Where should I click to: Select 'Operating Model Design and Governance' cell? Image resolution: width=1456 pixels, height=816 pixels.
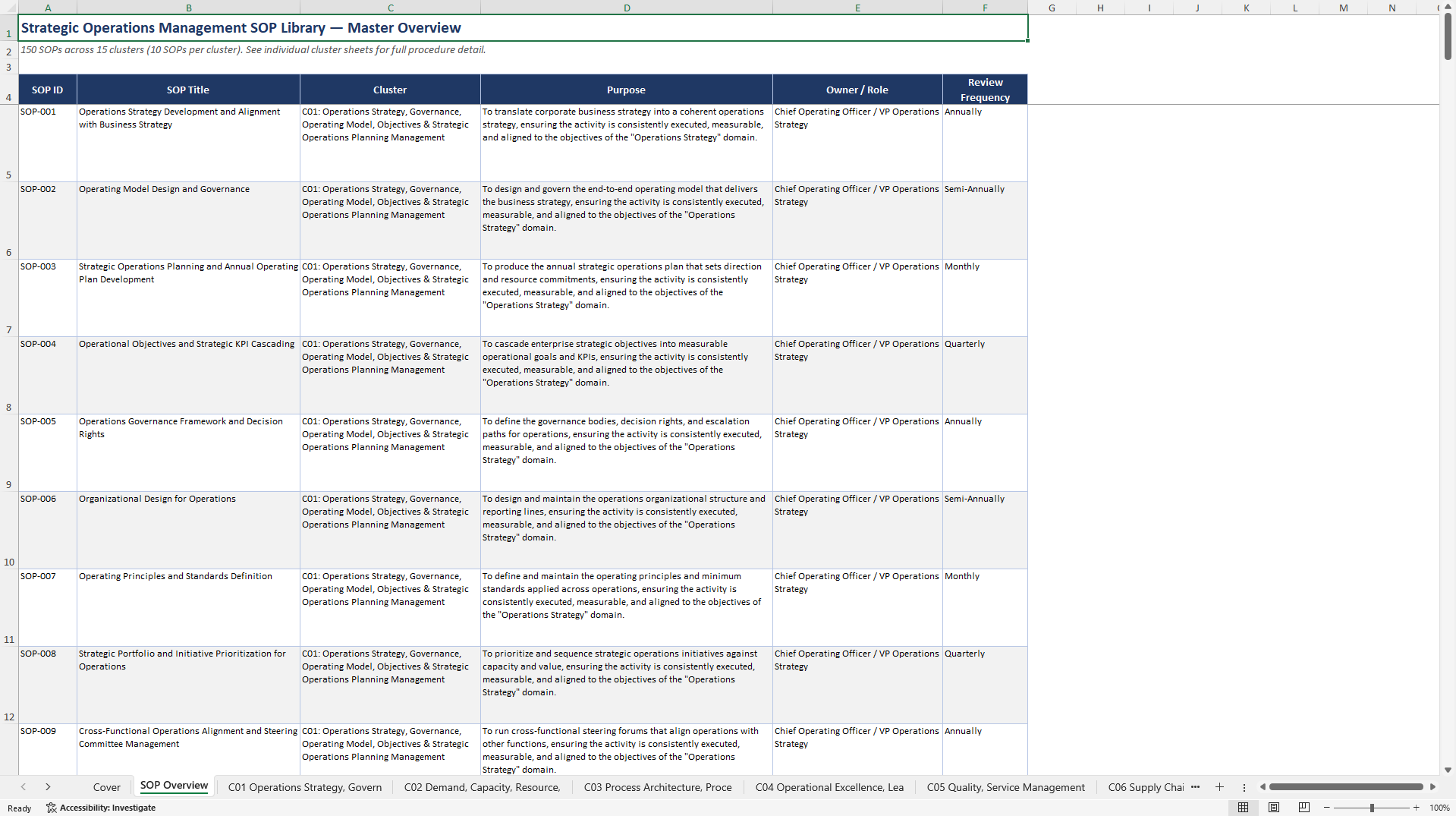tap(188, 220)
